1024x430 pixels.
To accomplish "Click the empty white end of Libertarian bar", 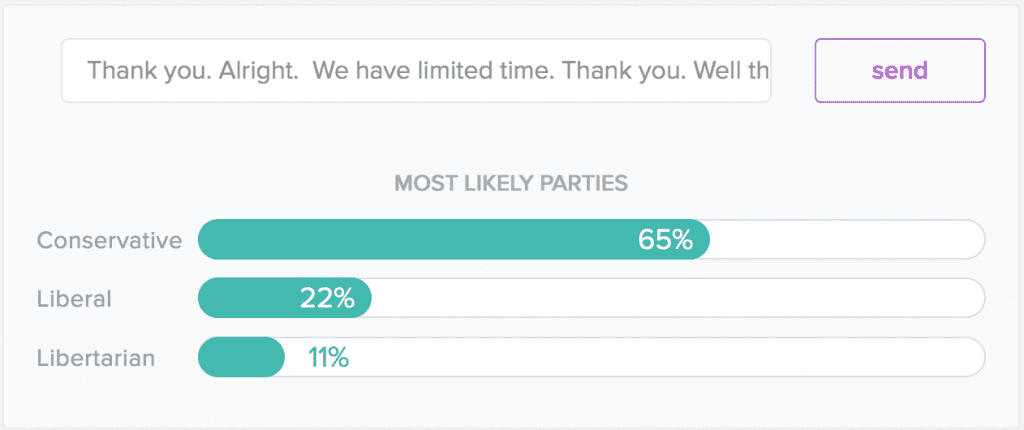I will (660, 358).
